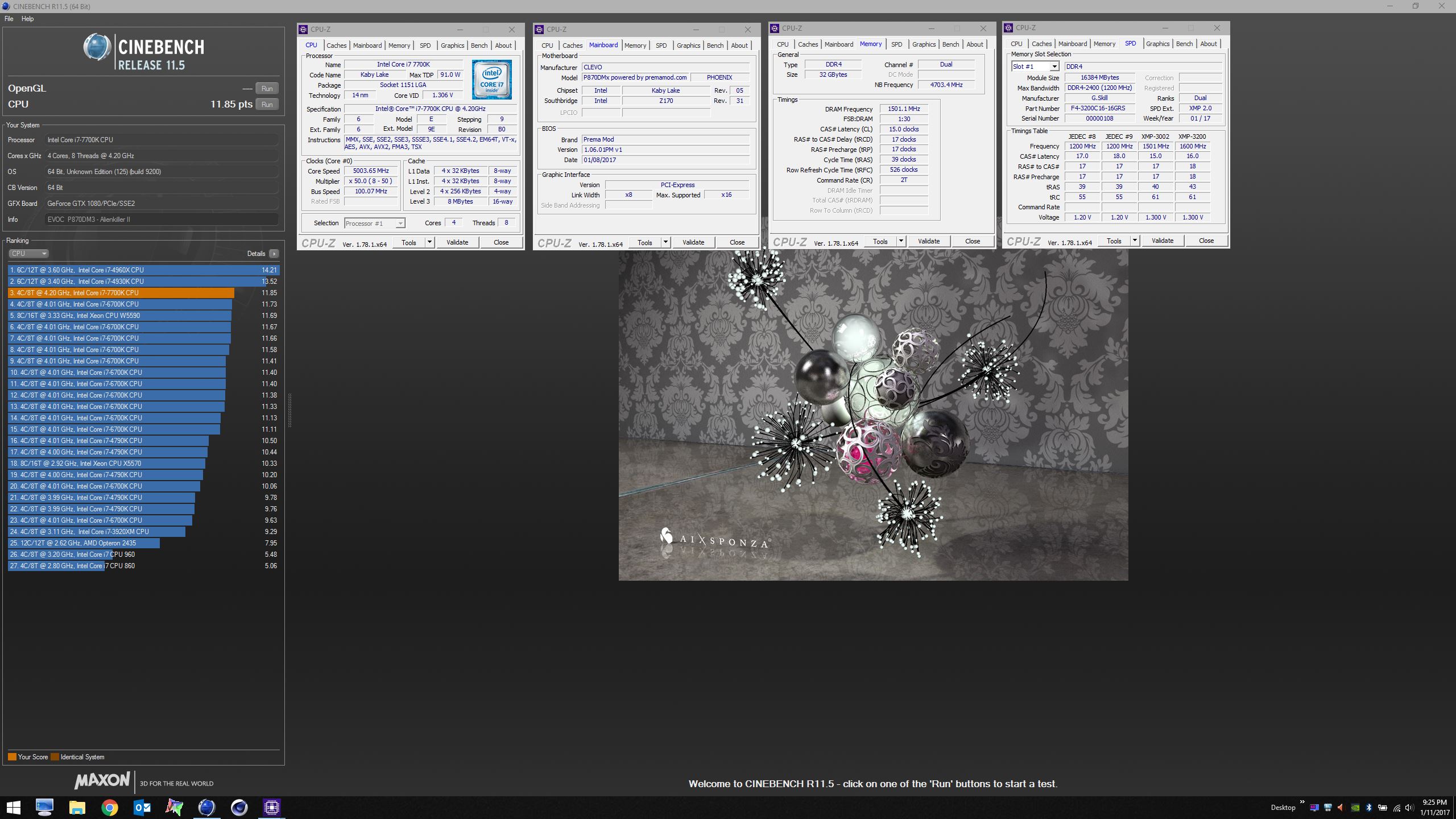Screen dimensions: 1456x819
Task: Click the ranking Details arrow button
Action: coord(274,254)
